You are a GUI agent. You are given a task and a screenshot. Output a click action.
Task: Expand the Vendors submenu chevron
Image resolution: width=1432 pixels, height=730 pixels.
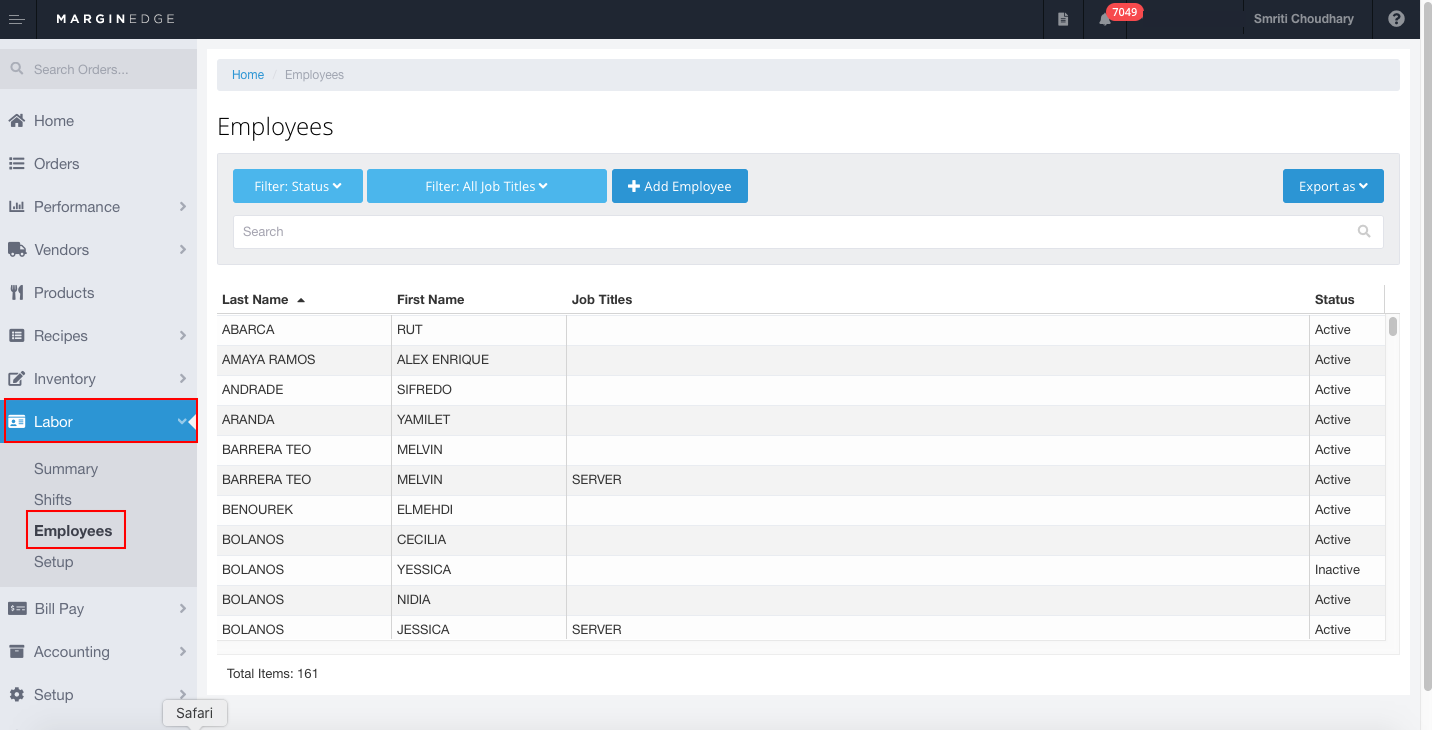(182, 249)
